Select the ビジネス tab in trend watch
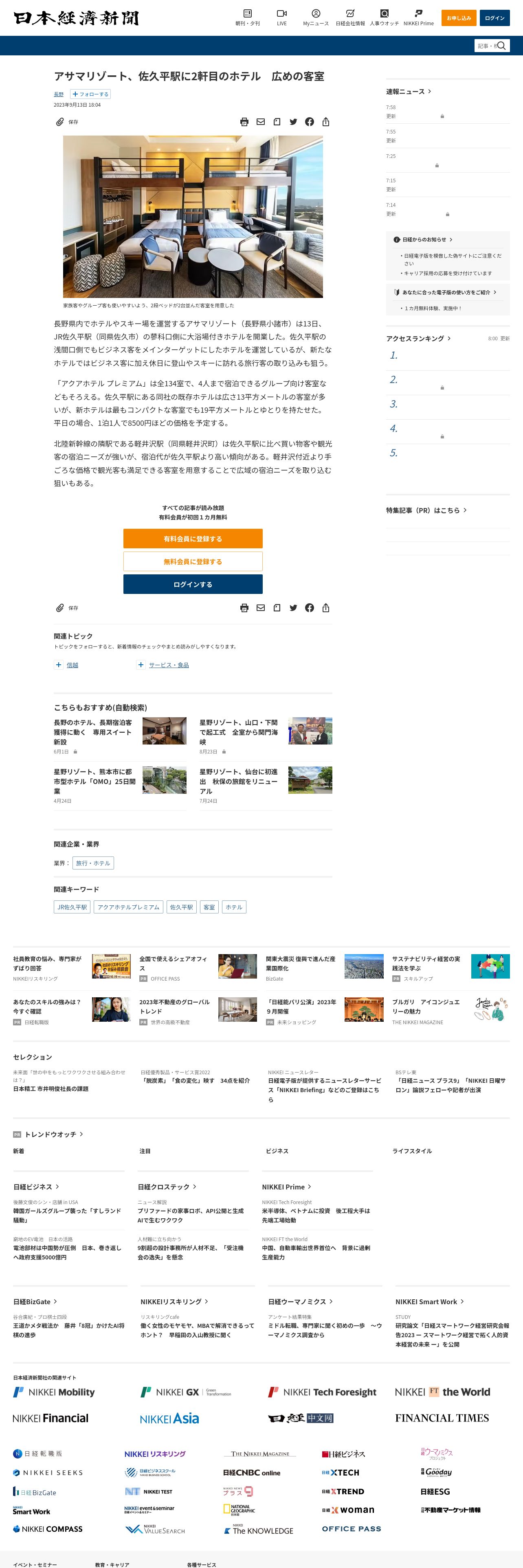This screenshot has height=1568, width=523. click(277, 1151)
